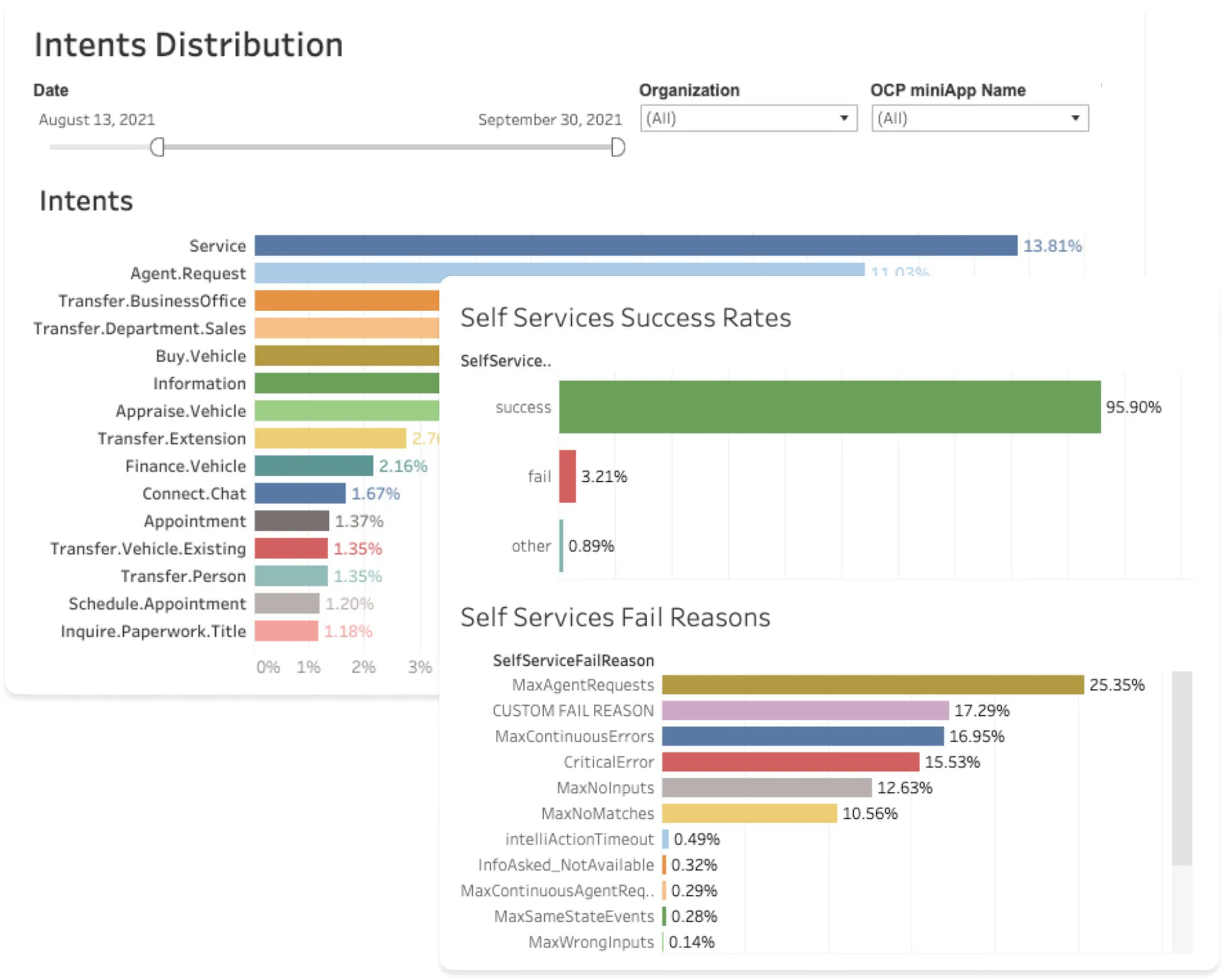Select the Finance.Vehicle intent bar
Screen dimensions: 1224x980
(x=313, y=466)
